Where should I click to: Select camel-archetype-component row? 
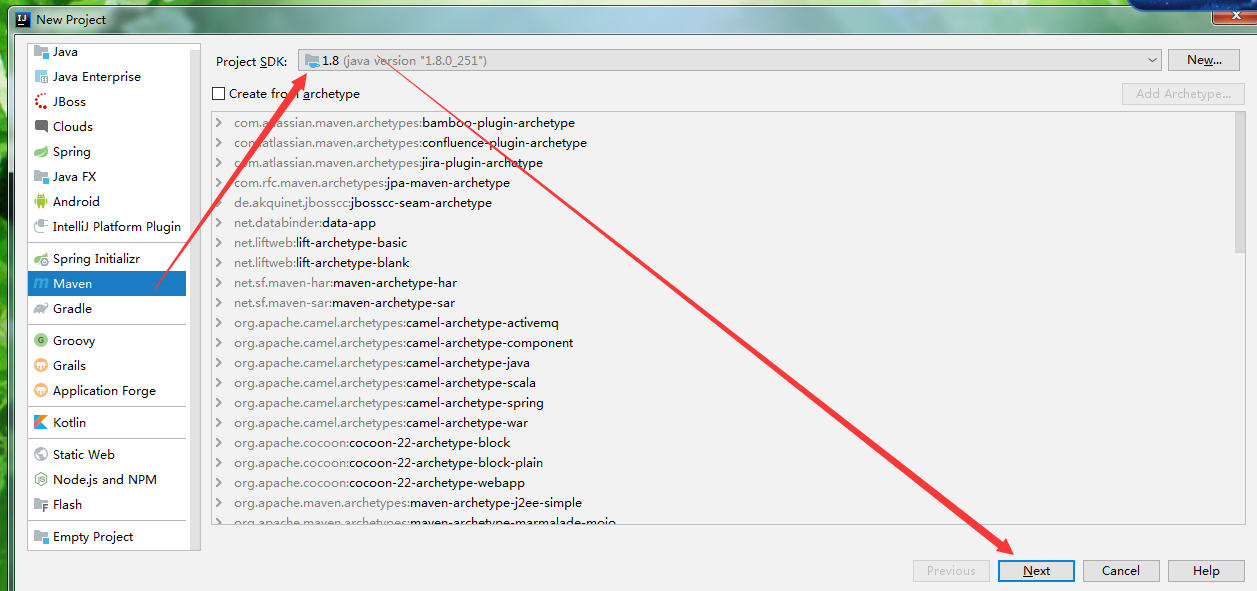pos(722,343)
